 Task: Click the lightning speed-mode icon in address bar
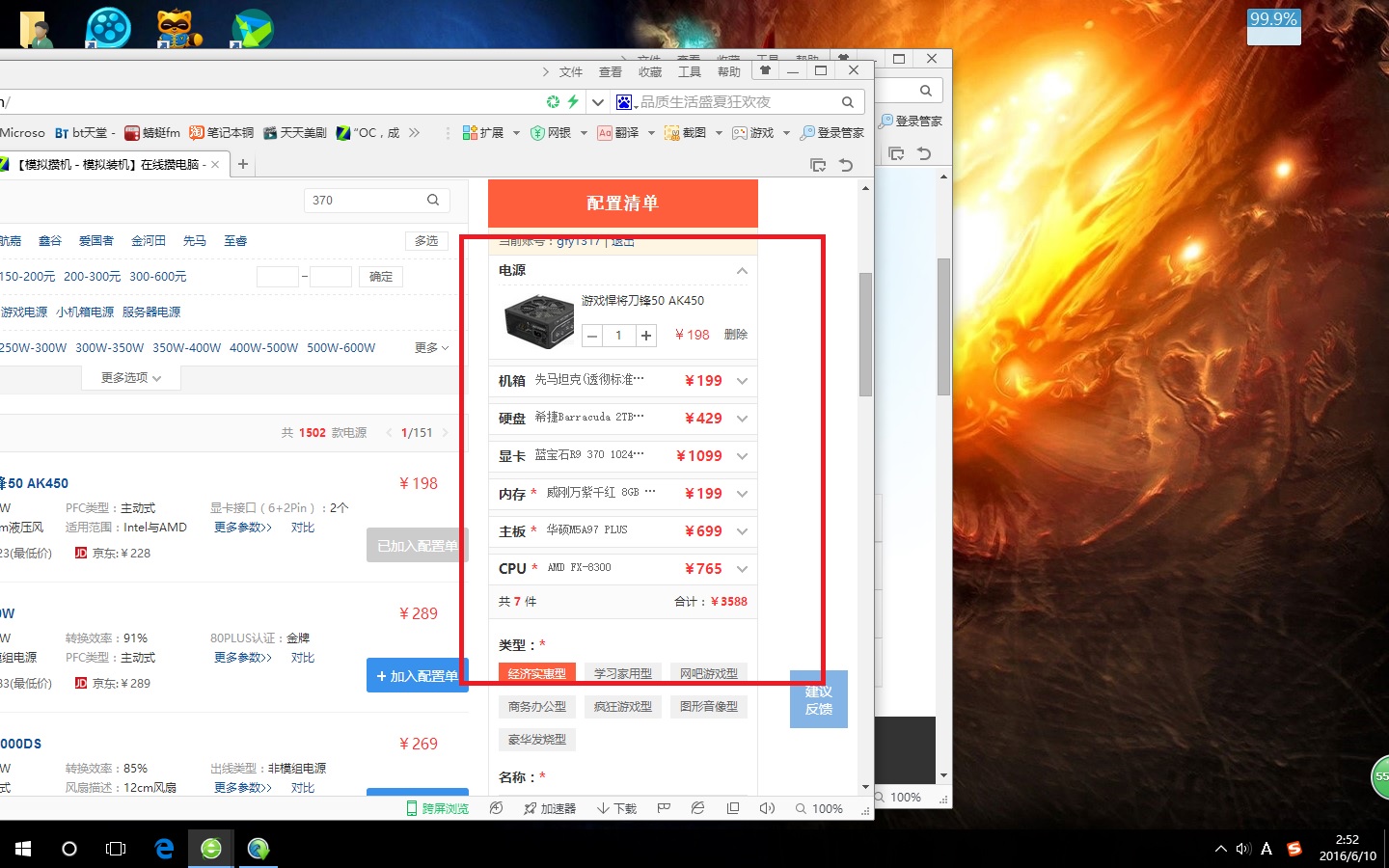[x=573, y=101]
